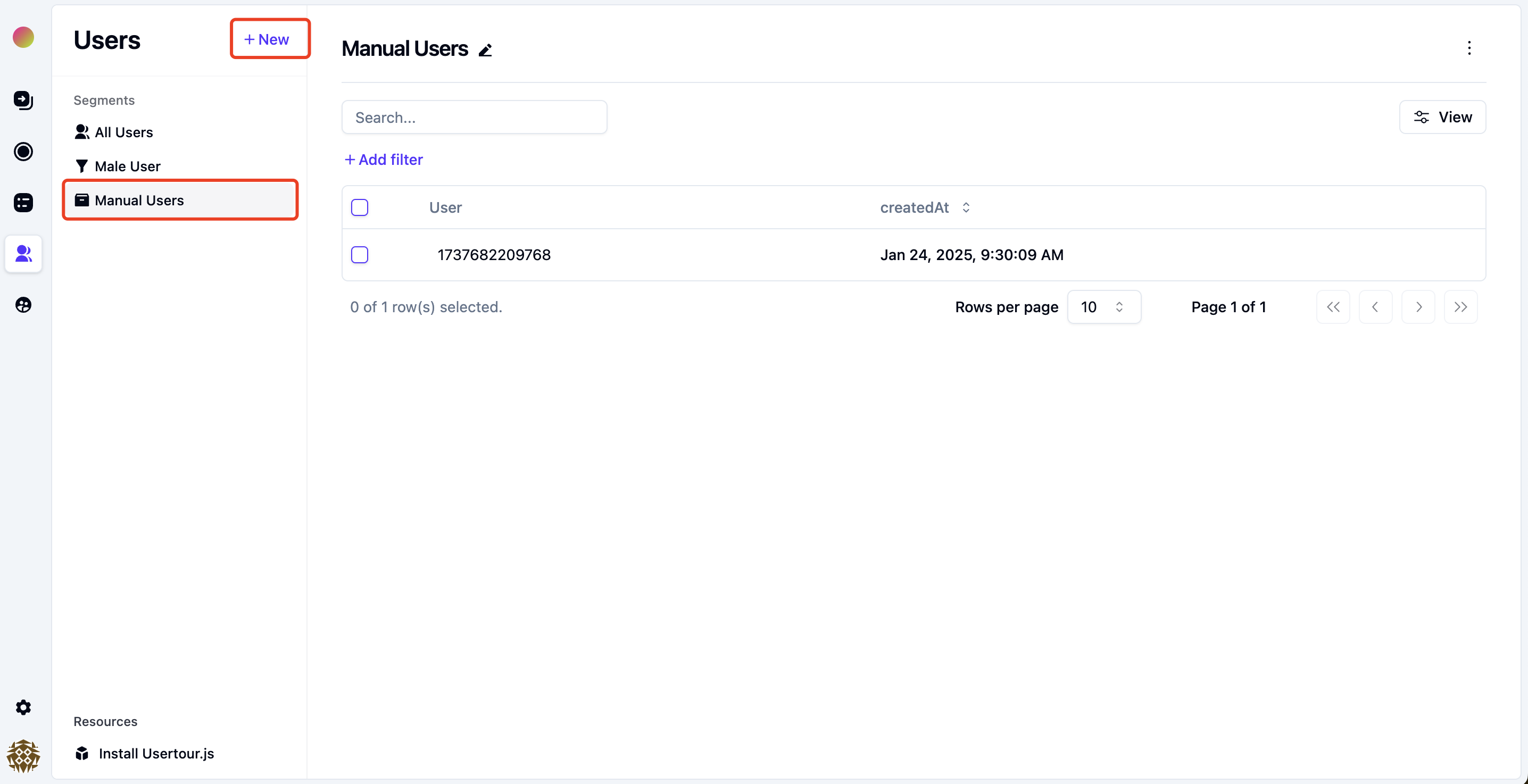Viewport: 1528px width, 784px height.
Task: Toggle the select-all checkbox in table header
Action: pos(360,207)
